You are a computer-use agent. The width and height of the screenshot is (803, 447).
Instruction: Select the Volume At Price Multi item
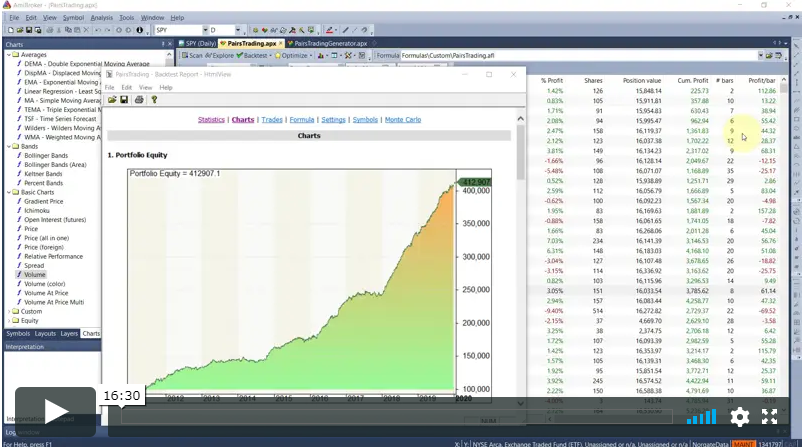(54, 303)
